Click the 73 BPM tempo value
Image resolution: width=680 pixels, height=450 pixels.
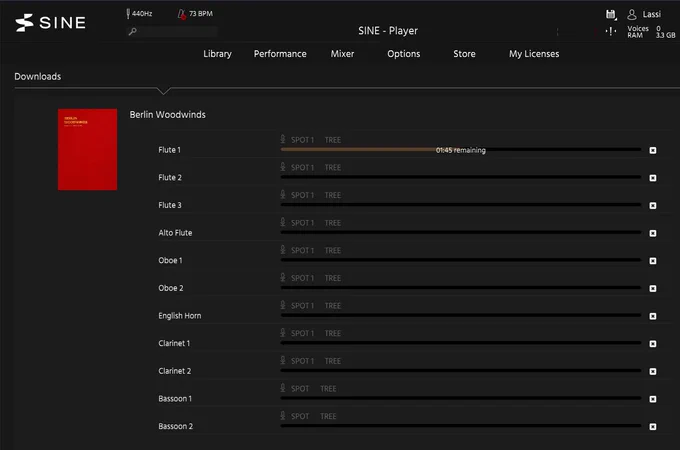pyautogui.click(x=201, y=14)
